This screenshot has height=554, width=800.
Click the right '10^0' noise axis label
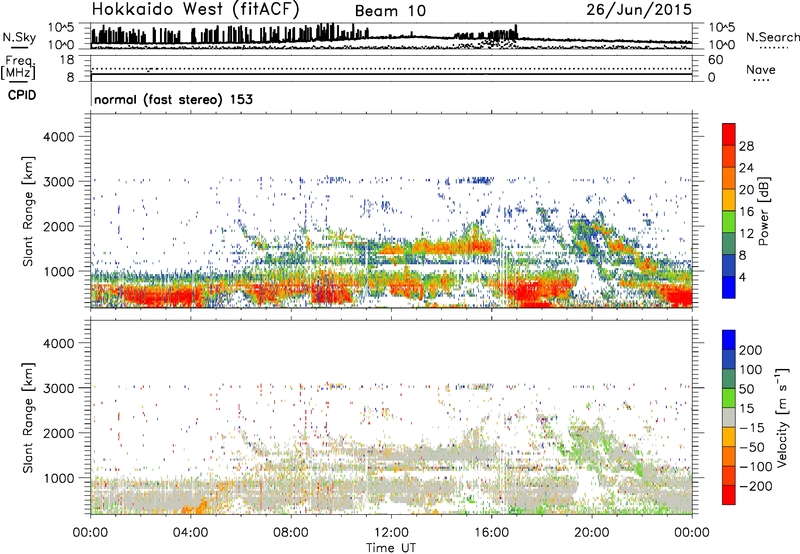point(721,45)
